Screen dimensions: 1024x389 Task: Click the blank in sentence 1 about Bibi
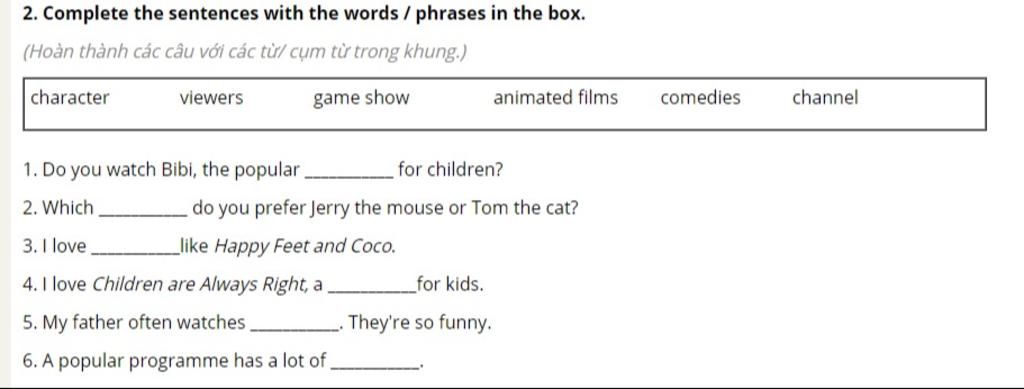click(x=349, y=175)
